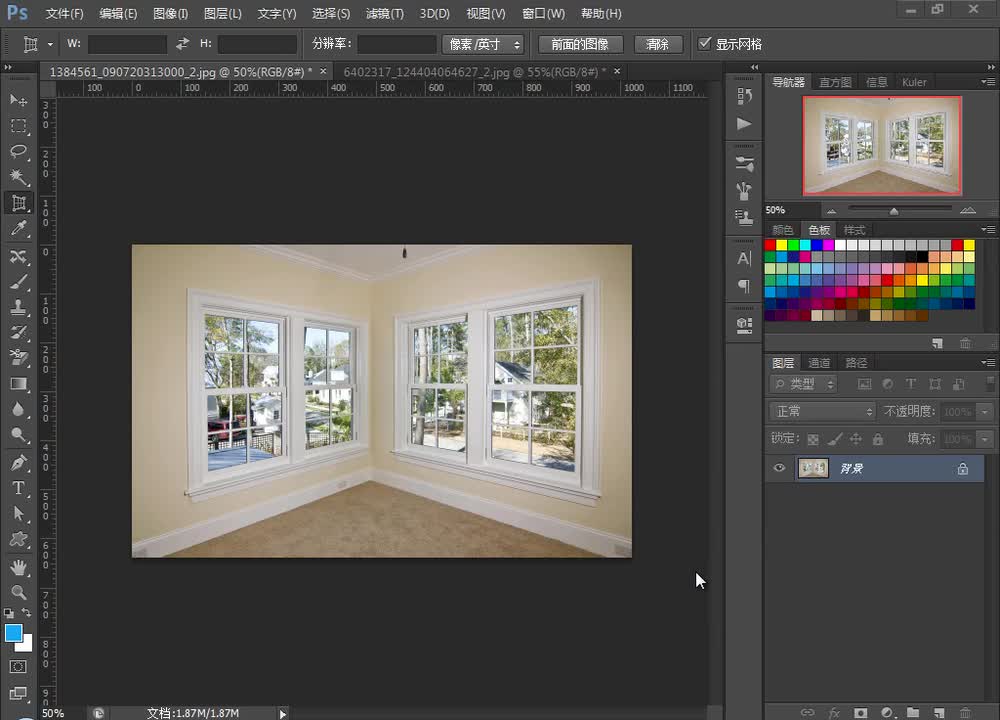1000x720 pixels.
Task: Reset default foreground and background colors
Action: tap(9, 613)
